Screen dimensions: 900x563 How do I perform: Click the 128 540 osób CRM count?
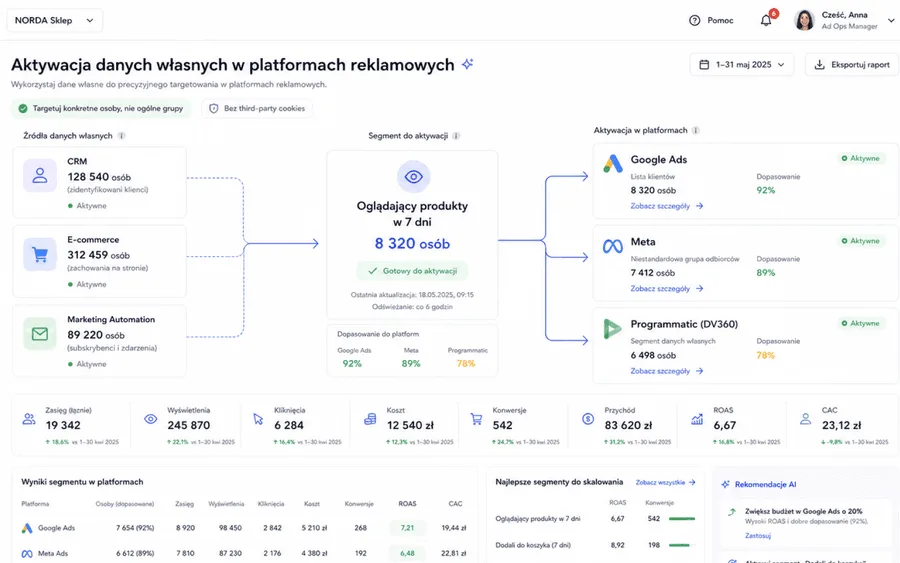[99, 177]
